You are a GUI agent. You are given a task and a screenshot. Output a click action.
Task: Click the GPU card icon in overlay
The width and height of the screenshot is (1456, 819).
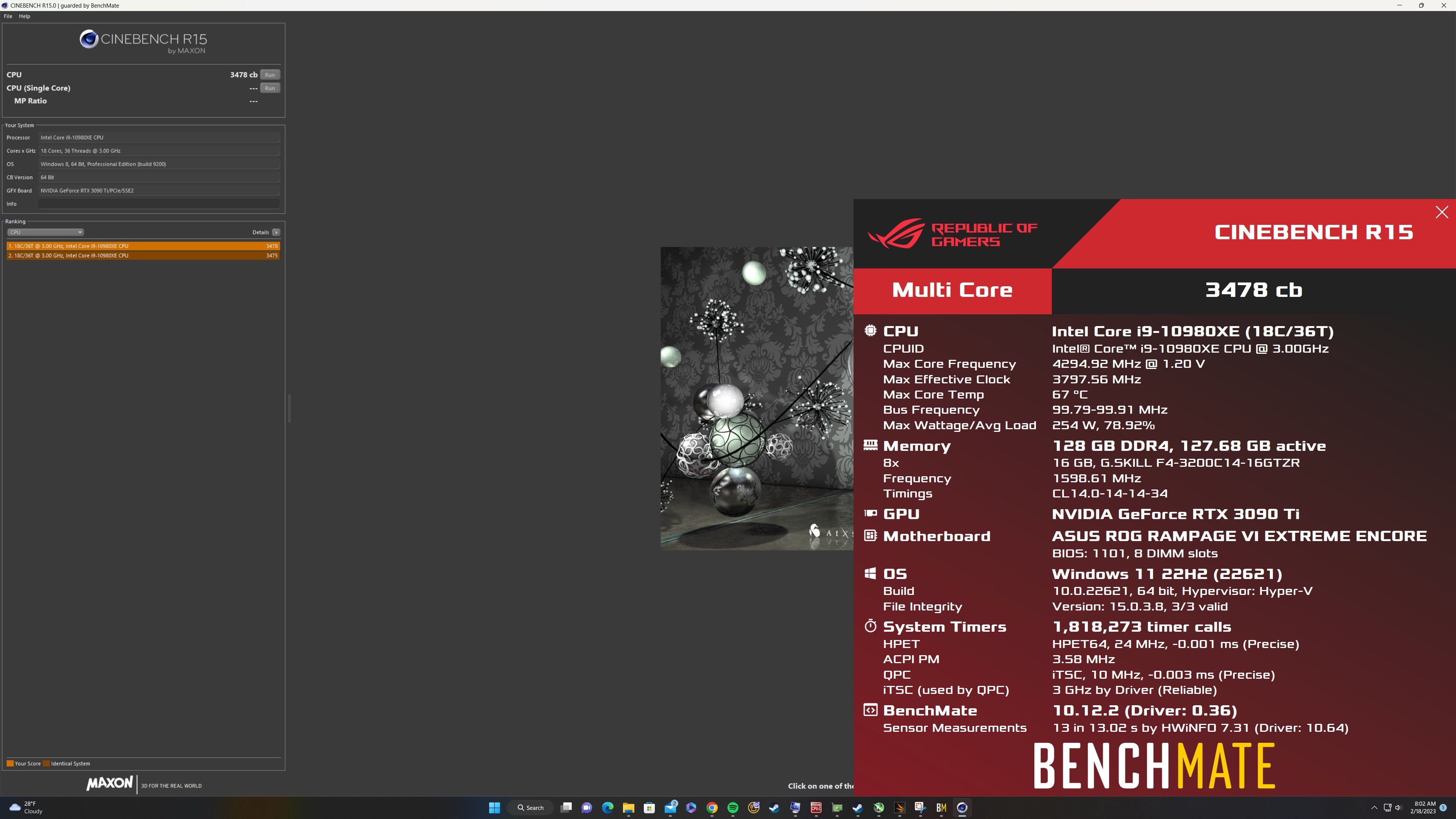point(871,513)
